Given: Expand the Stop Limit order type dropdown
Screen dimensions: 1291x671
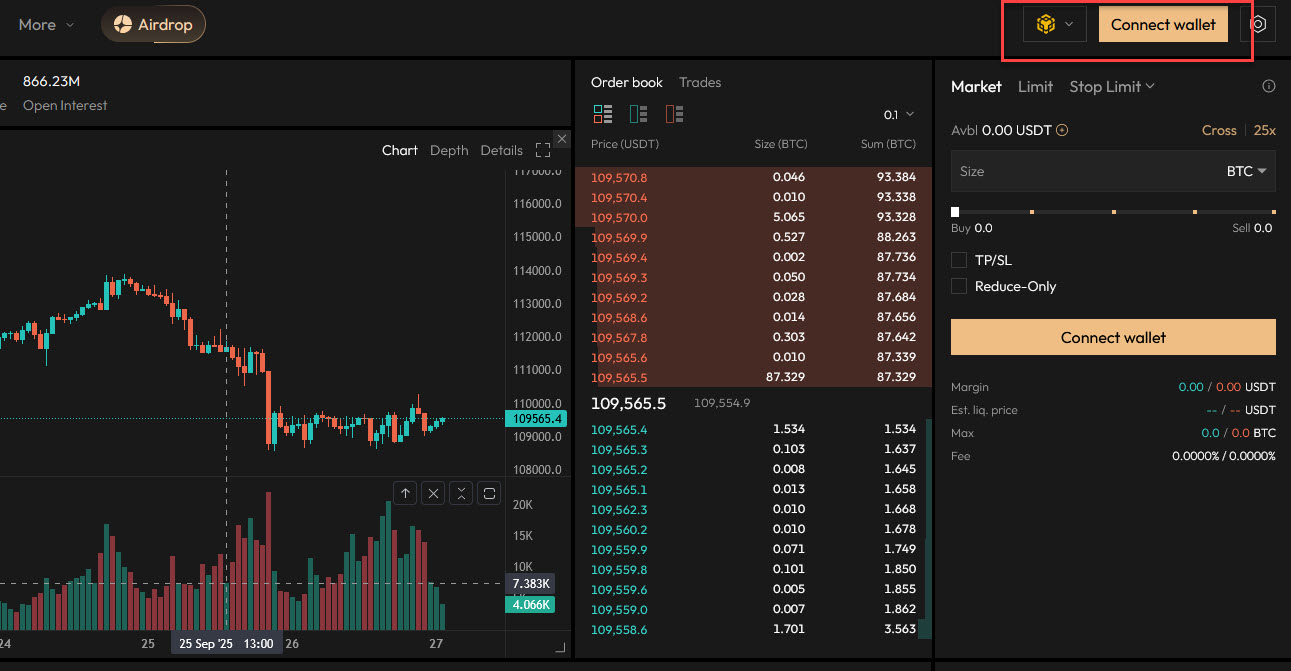Looking at the screenshot, I should click(1111, 87).
